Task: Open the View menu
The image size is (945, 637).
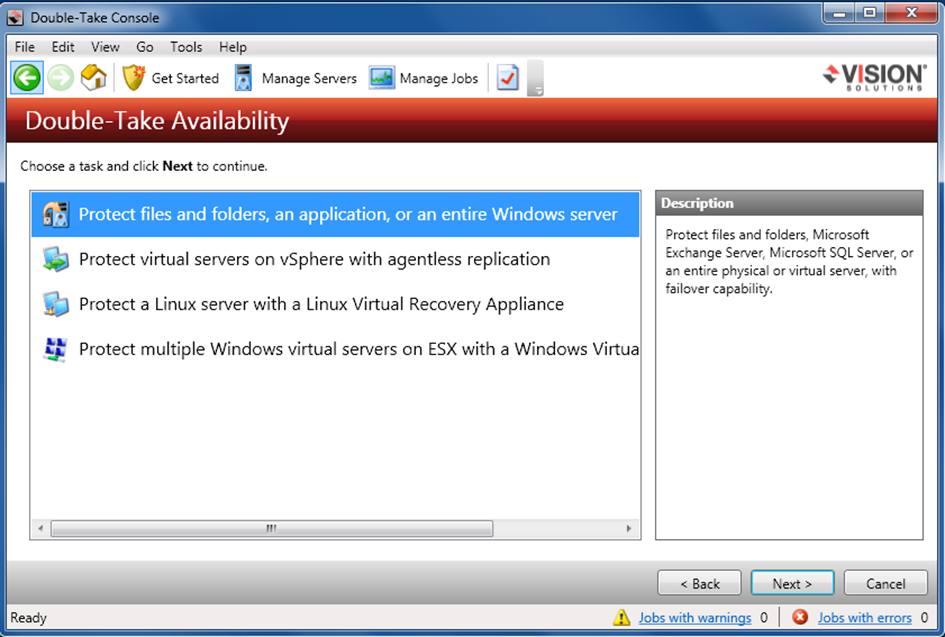Action: pyautogui.click(x=105, y=47)
